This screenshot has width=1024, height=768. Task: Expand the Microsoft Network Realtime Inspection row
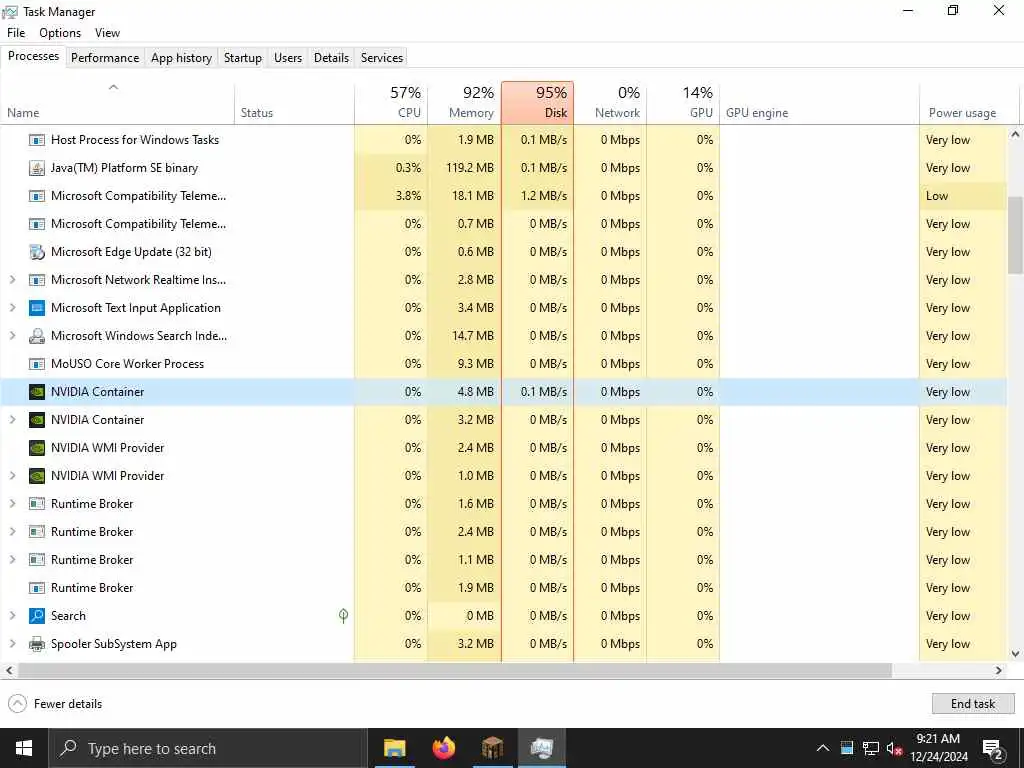[12, 280]
